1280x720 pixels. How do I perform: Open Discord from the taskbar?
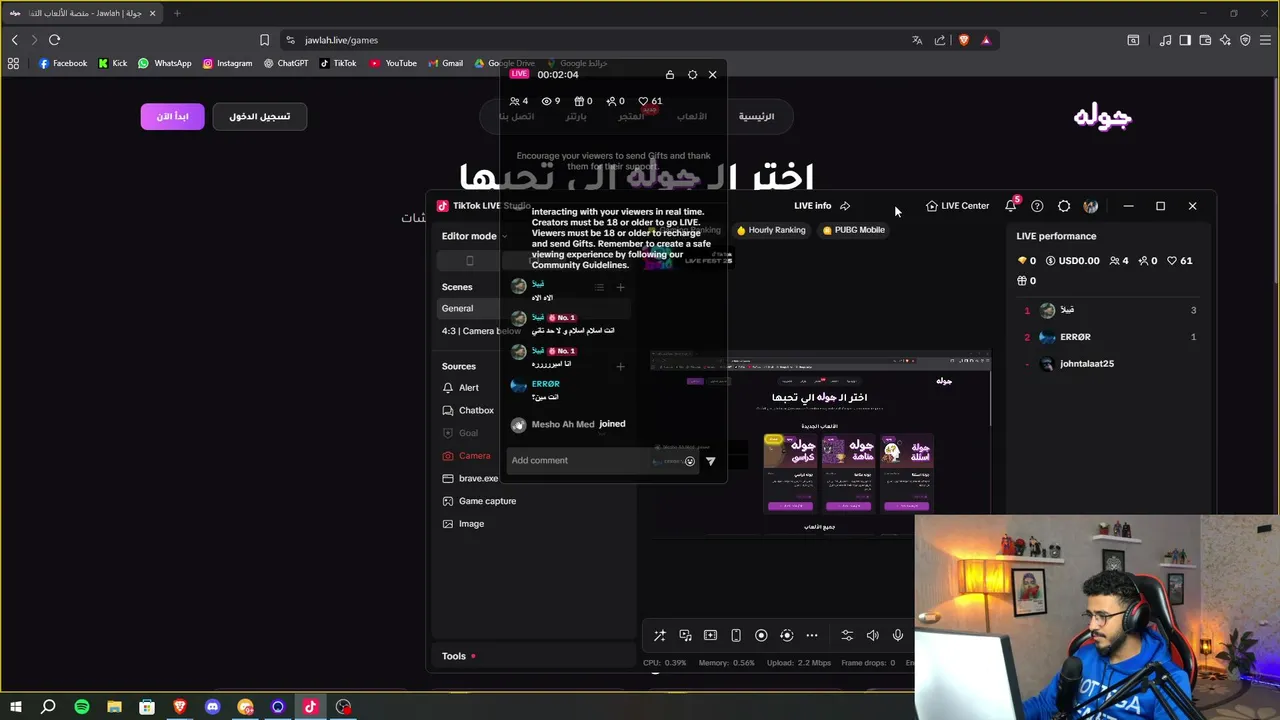(212, 707)
